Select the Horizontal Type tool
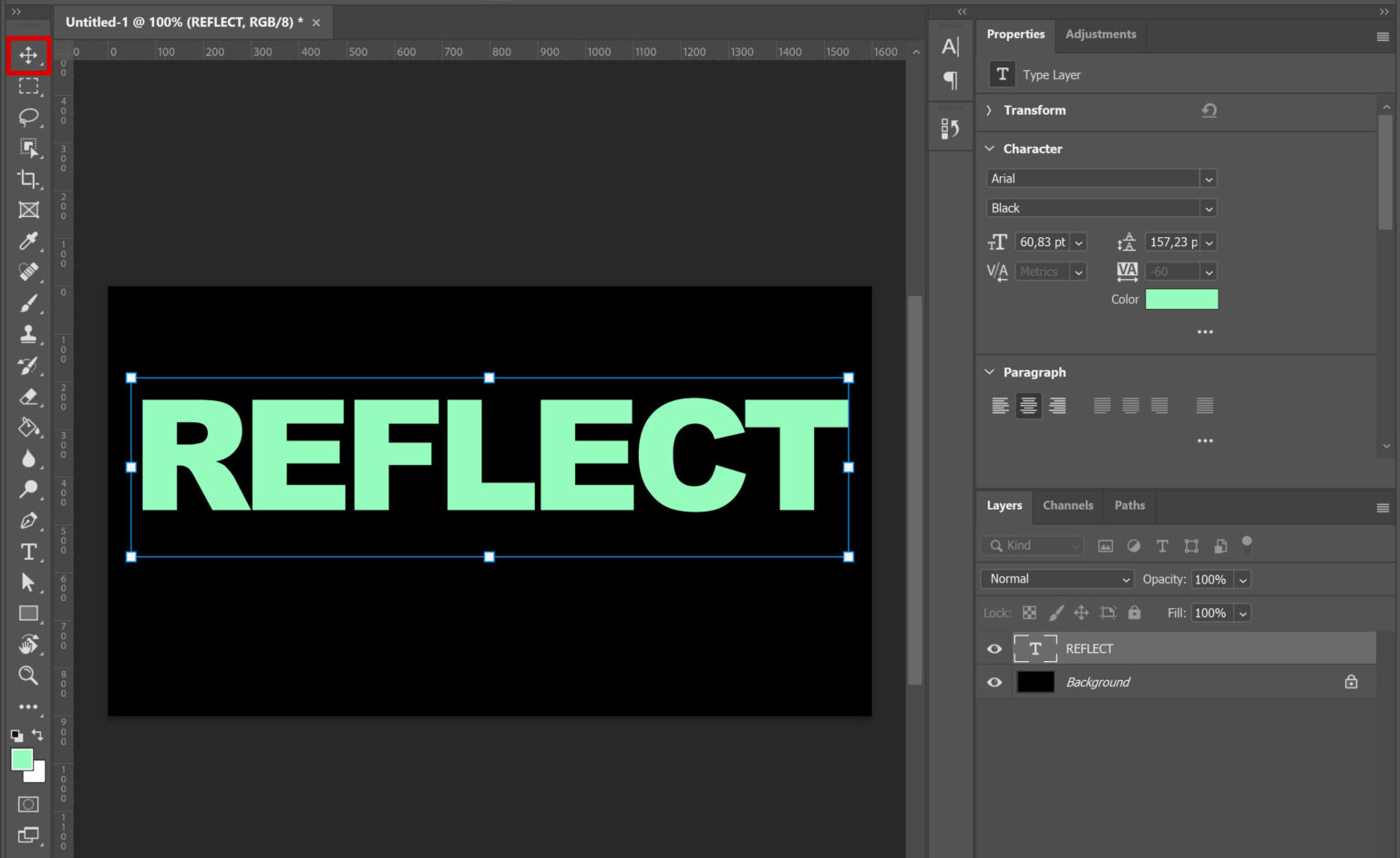 coord(28,552)
